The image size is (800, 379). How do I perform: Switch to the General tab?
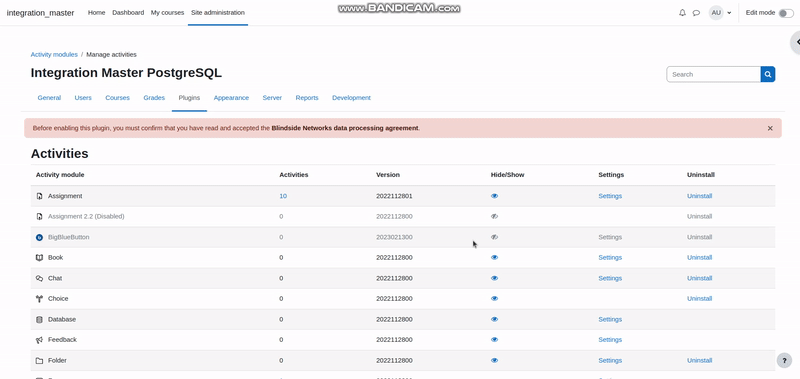pos(49,98)
